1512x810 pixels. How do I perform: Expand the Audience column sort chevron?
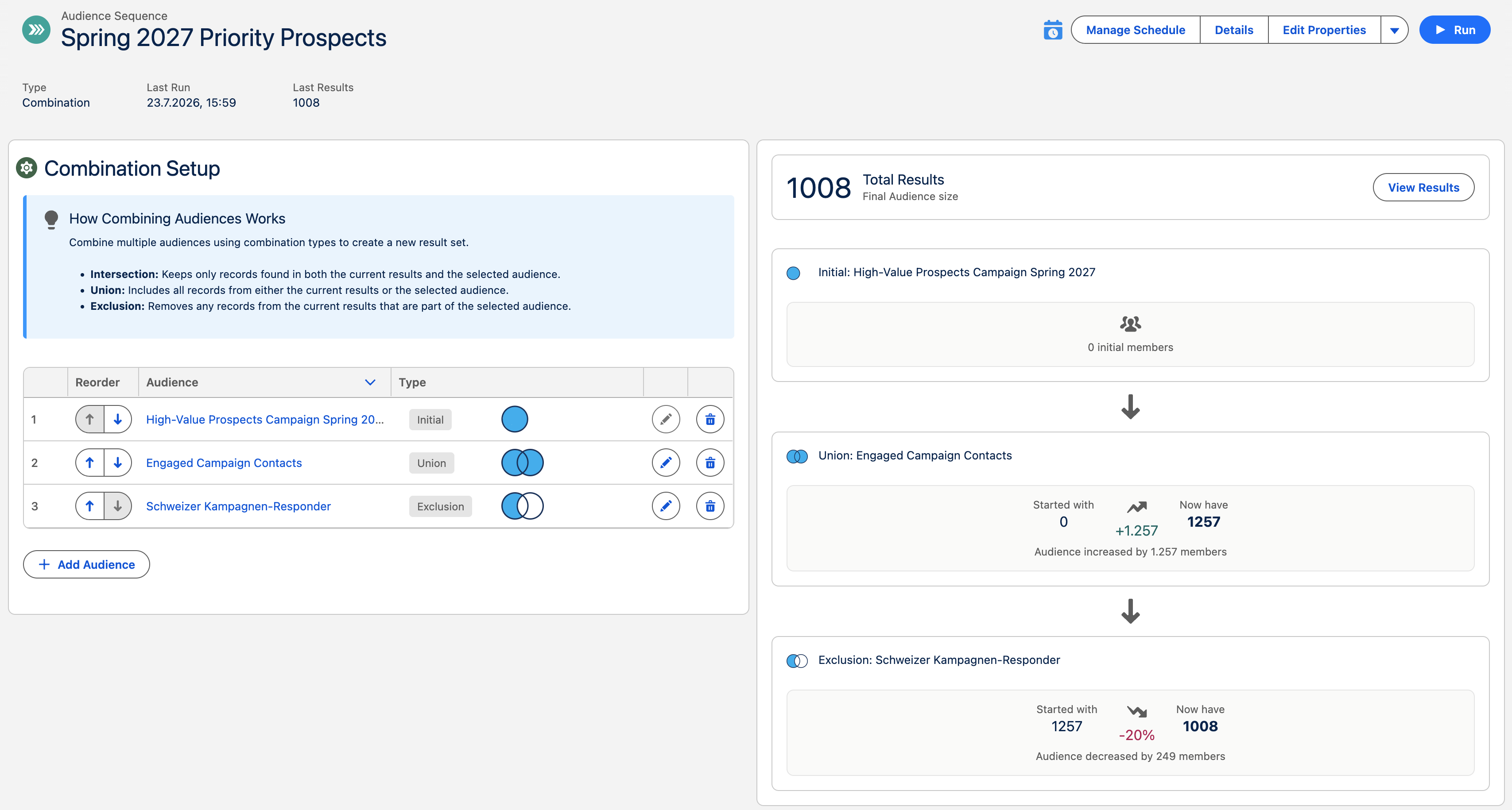pos(370,382)
